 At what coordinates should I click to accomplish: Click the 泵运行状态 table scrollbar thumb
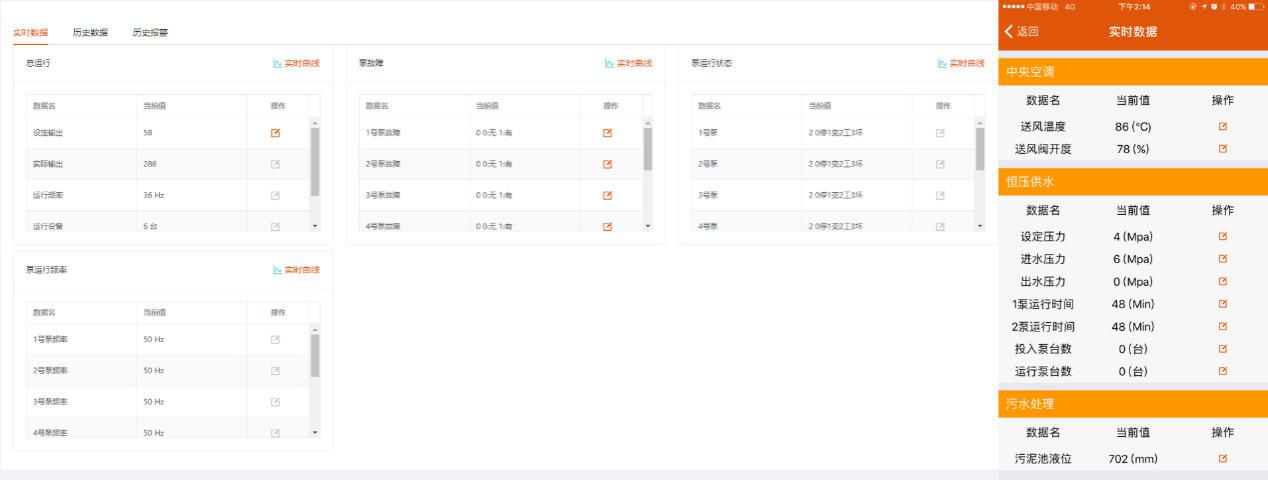coord(980,149)
